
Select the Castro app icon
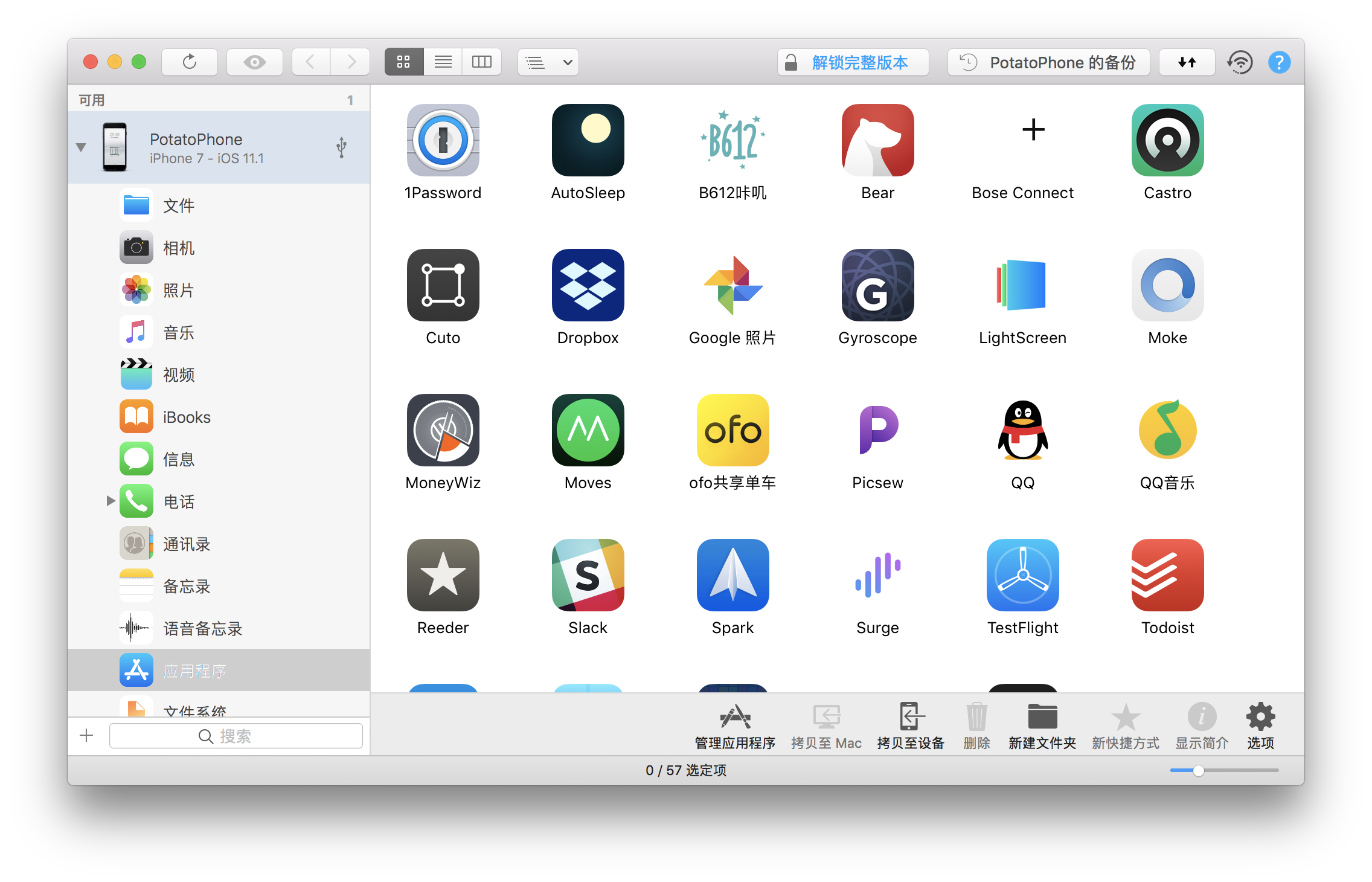pos(1167,140)
